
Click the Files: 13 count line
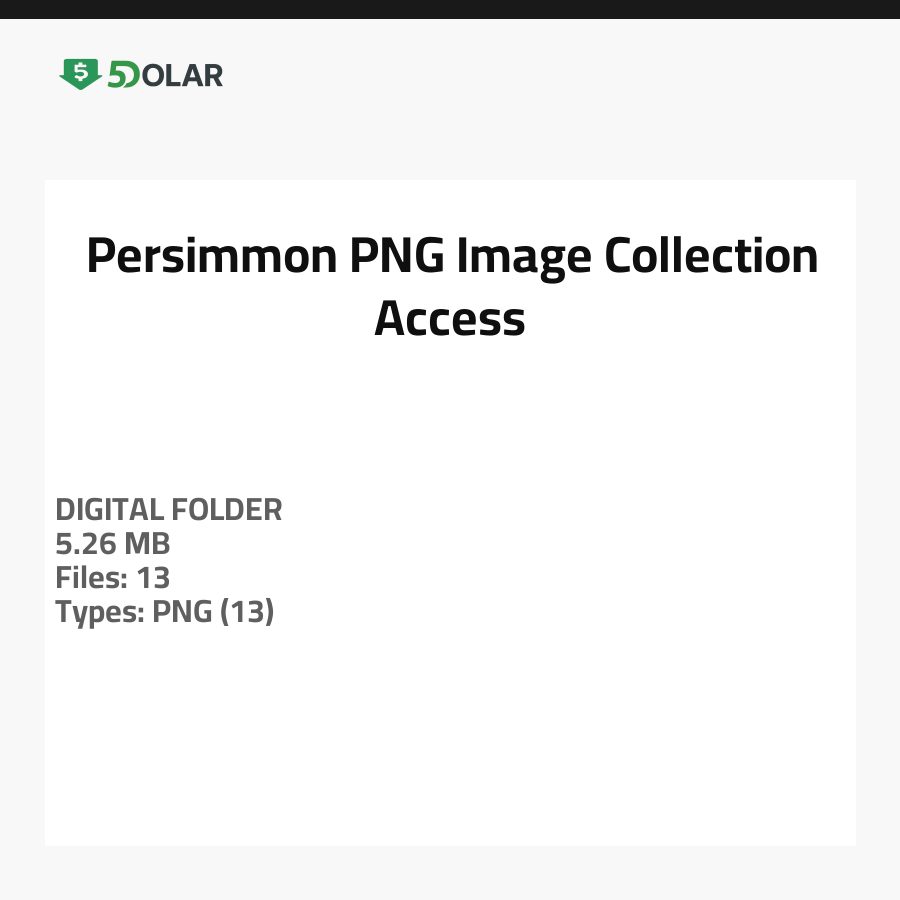(x=113, y=578)
